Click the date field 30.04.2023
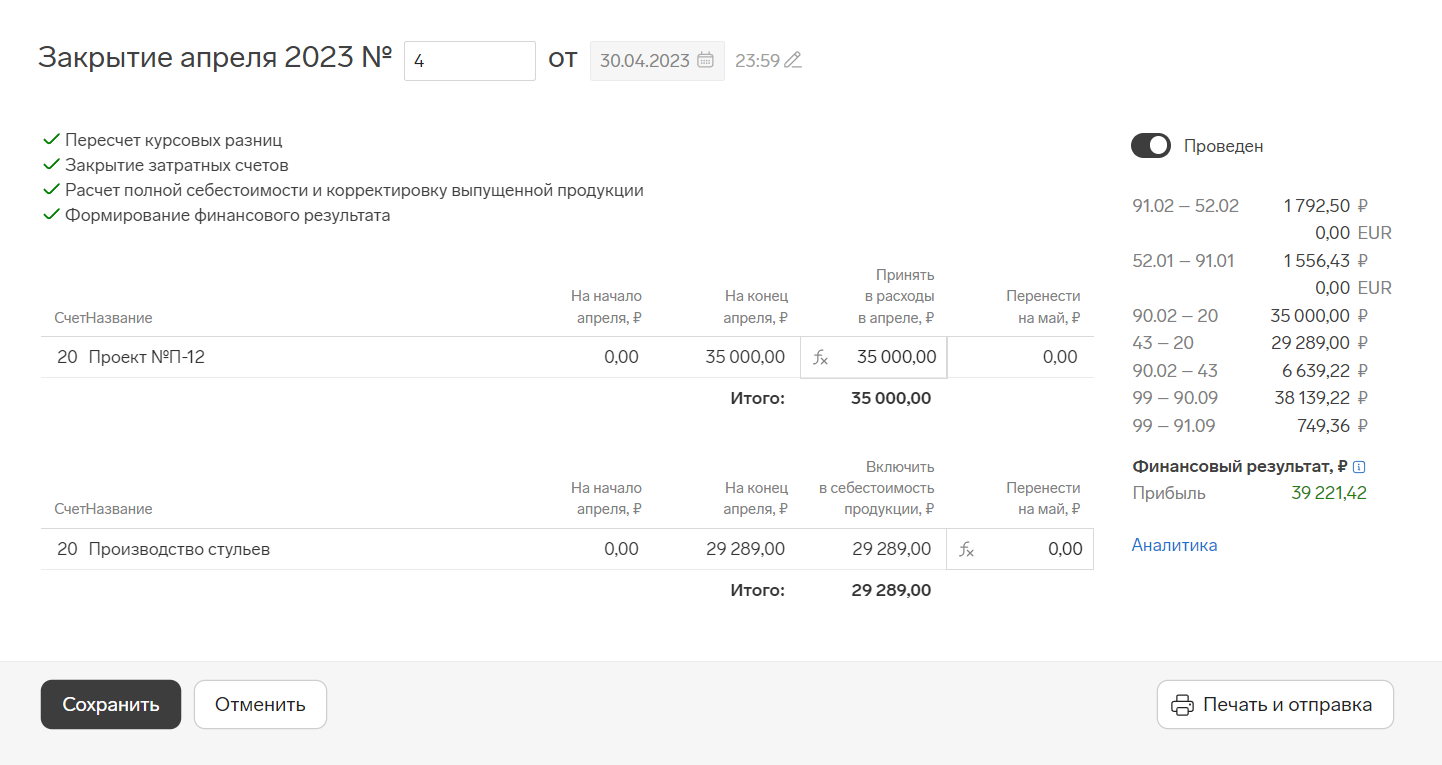1442x765 pixels. click(x=657, y=61)
